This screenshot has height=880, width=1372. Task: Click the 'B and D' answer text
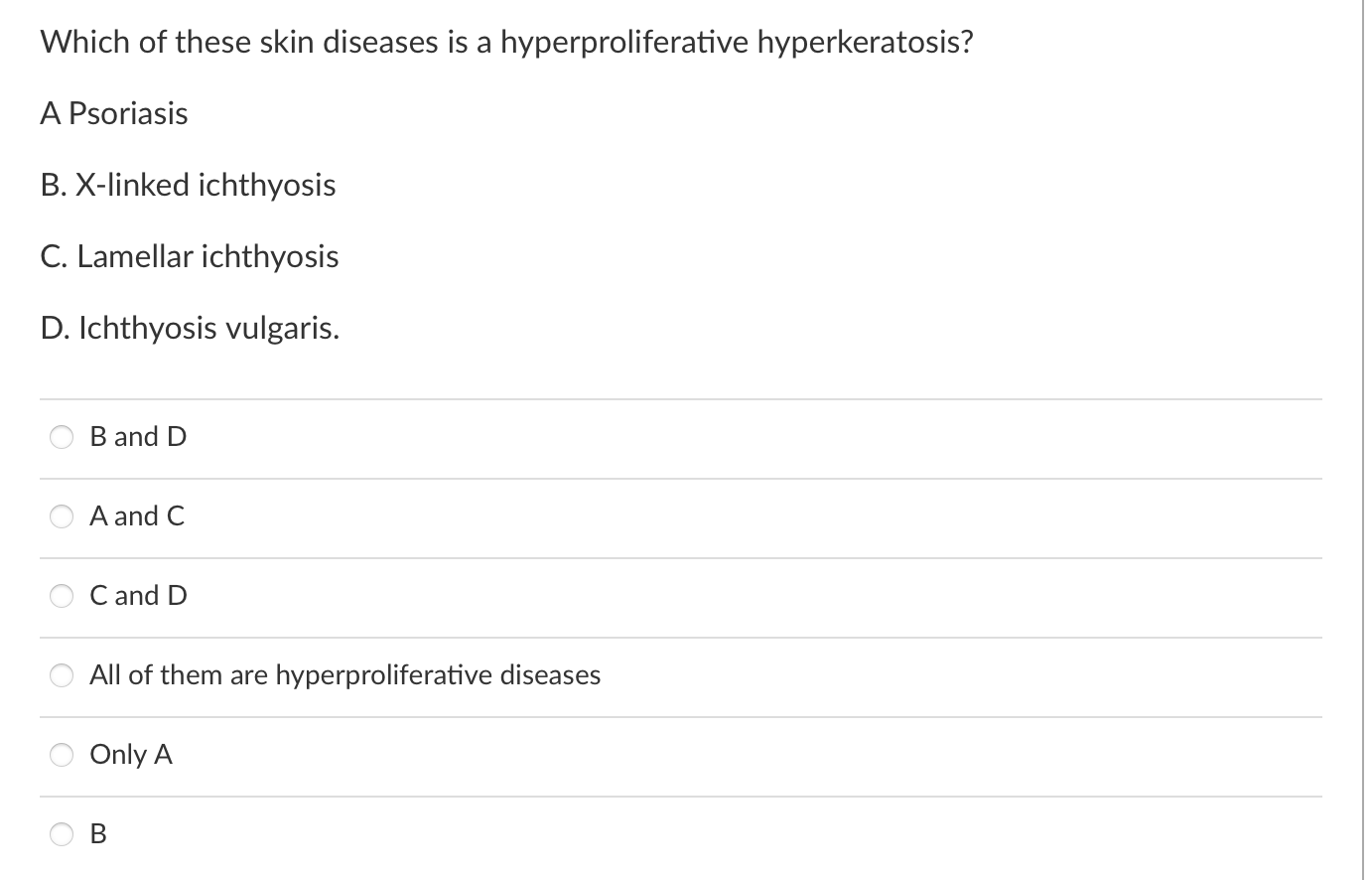point(138,436)
